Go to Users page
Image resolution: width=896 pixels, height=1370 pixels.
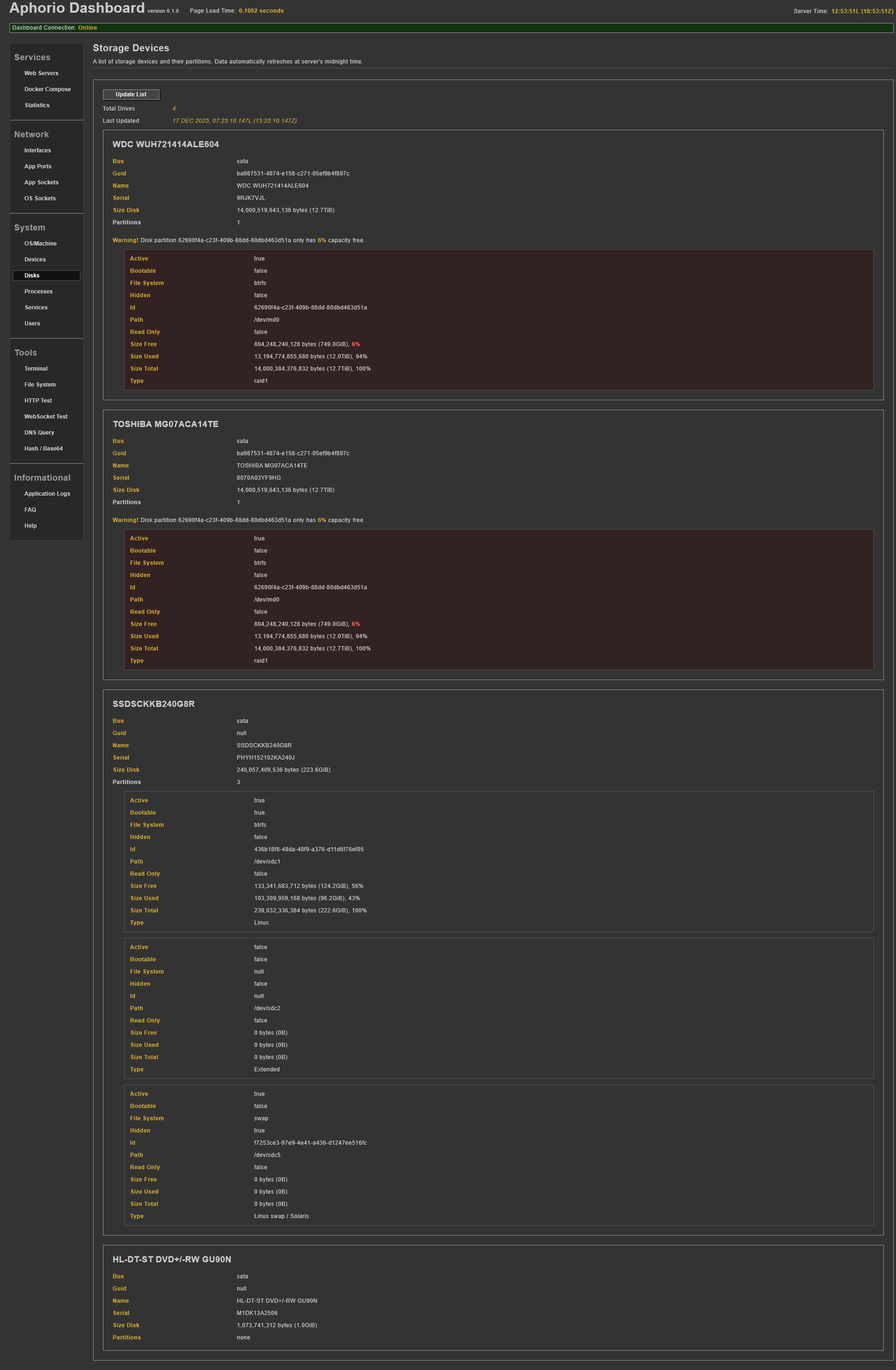[x=32, y=324]
